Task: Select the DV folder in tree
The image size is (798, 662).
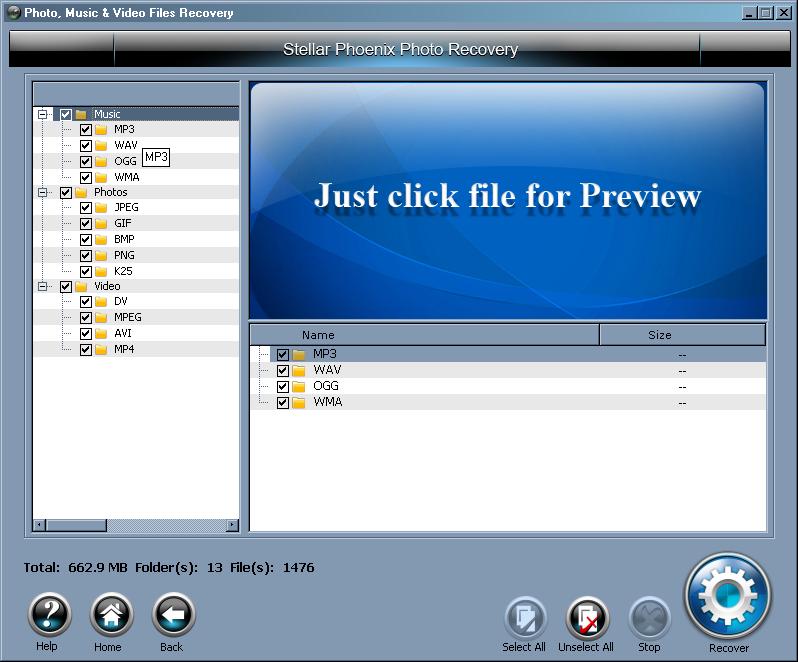Action: pyautogui.click(x=121, y=302)
